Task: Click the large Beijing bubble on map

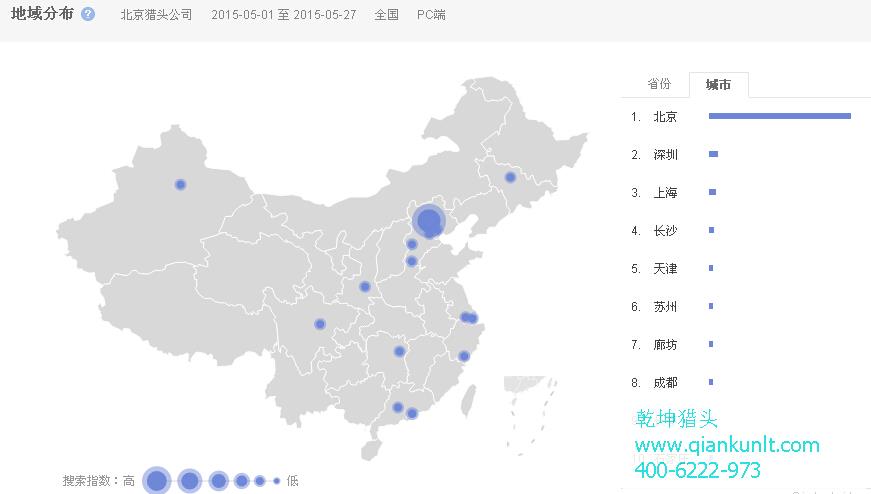Action: pos(428,221)
